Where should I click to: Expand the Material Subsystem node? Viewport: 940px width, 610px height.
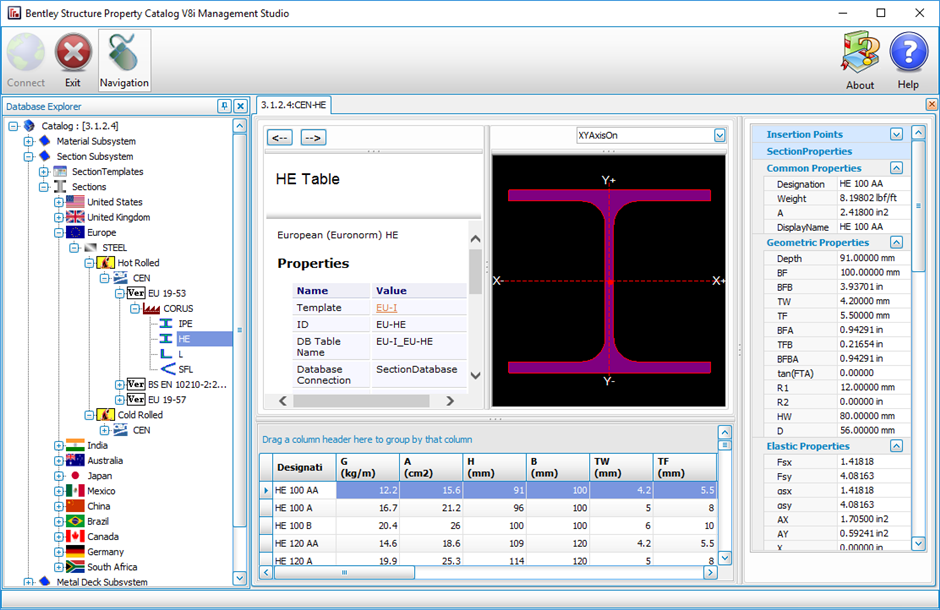point(28,141)
